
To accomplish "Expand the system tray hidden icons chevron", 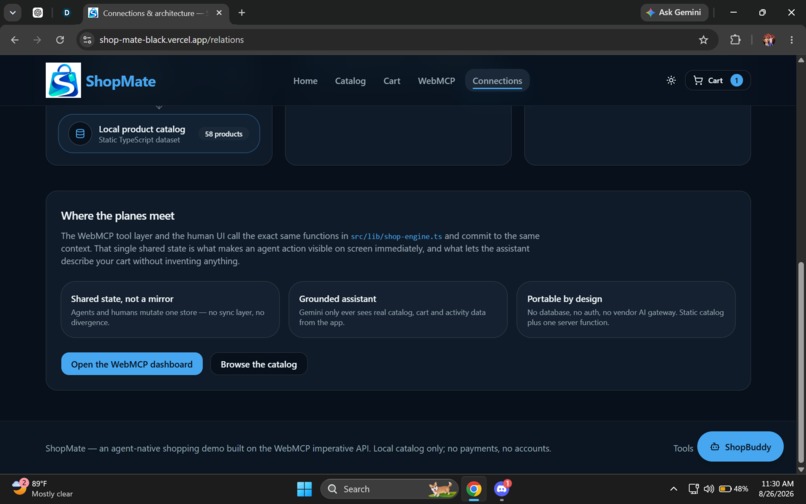I will click(x=673, y=489).
